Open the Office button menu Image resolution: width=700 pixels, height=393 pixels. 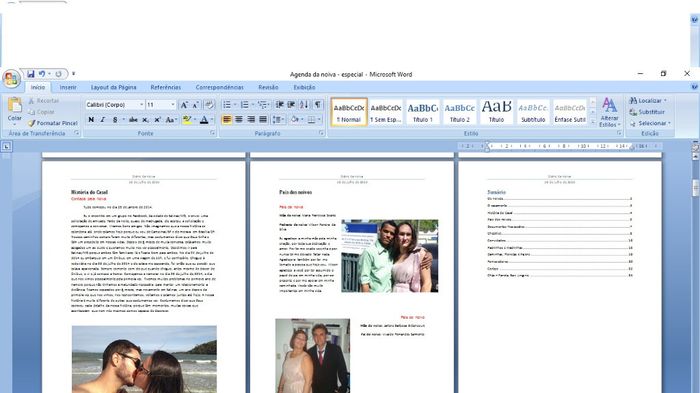[x=11, y=79]
